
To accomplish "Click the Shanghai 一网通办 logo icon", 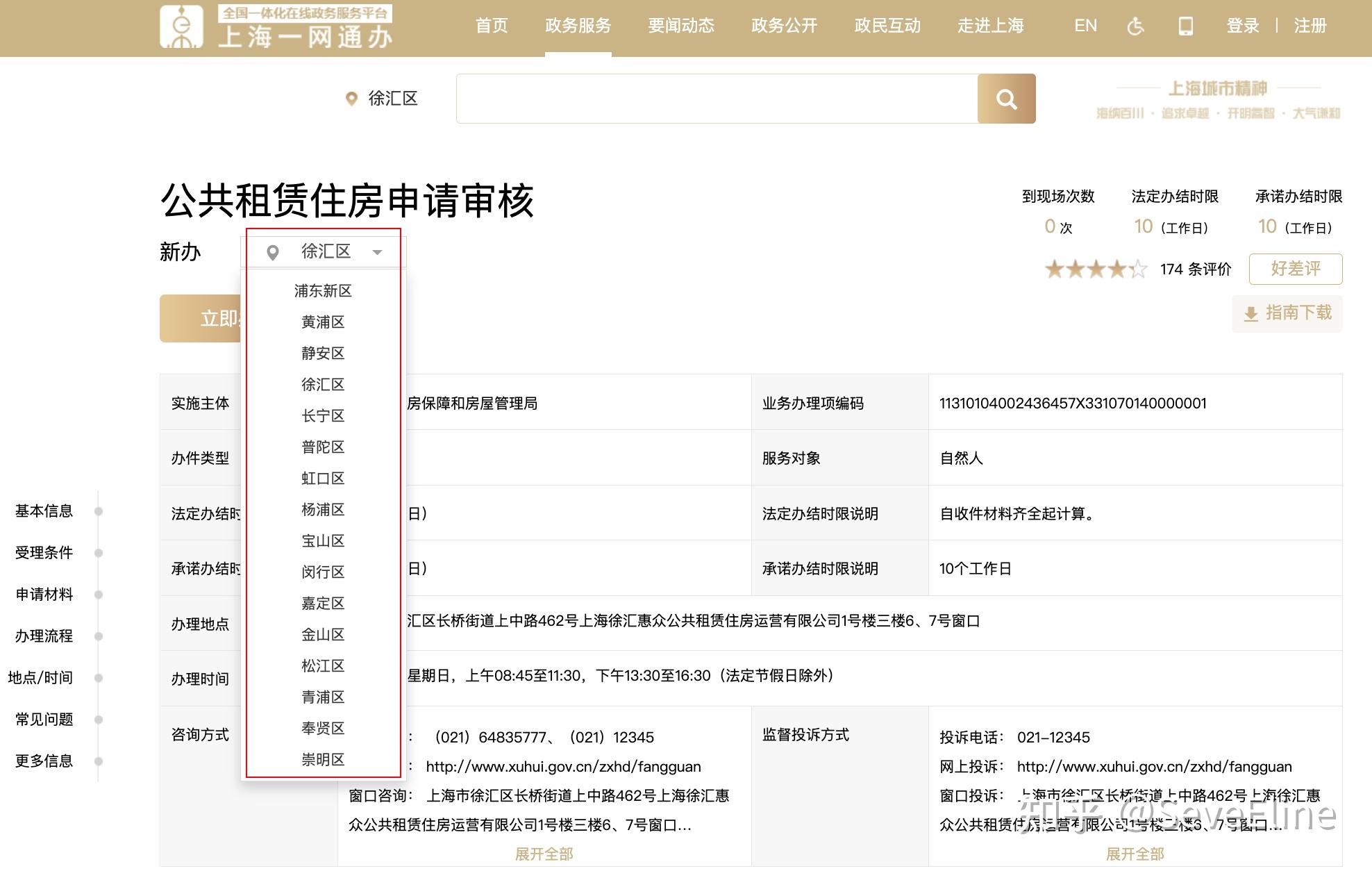I will click(181, 26).
